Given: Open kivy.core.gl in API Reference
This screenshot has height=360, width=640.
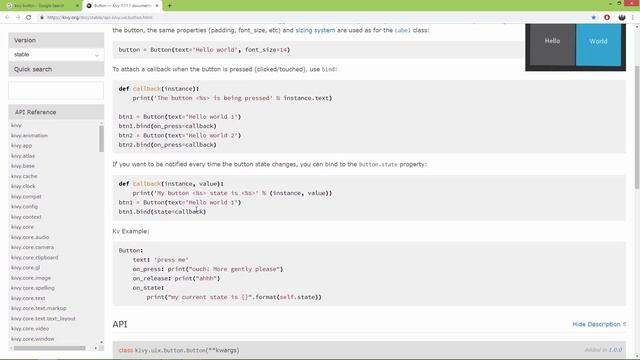Looking at the screenshot, I should [x=25, y=268].
